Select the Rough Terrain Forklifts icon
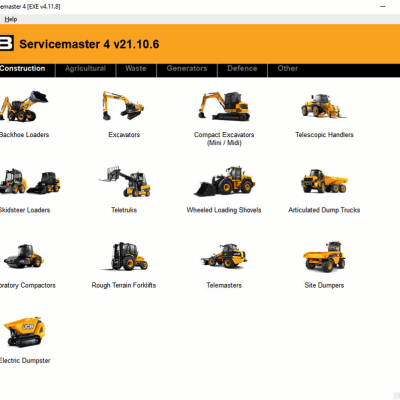This screenshot has width=400, height=400. [x=125, y=256]
